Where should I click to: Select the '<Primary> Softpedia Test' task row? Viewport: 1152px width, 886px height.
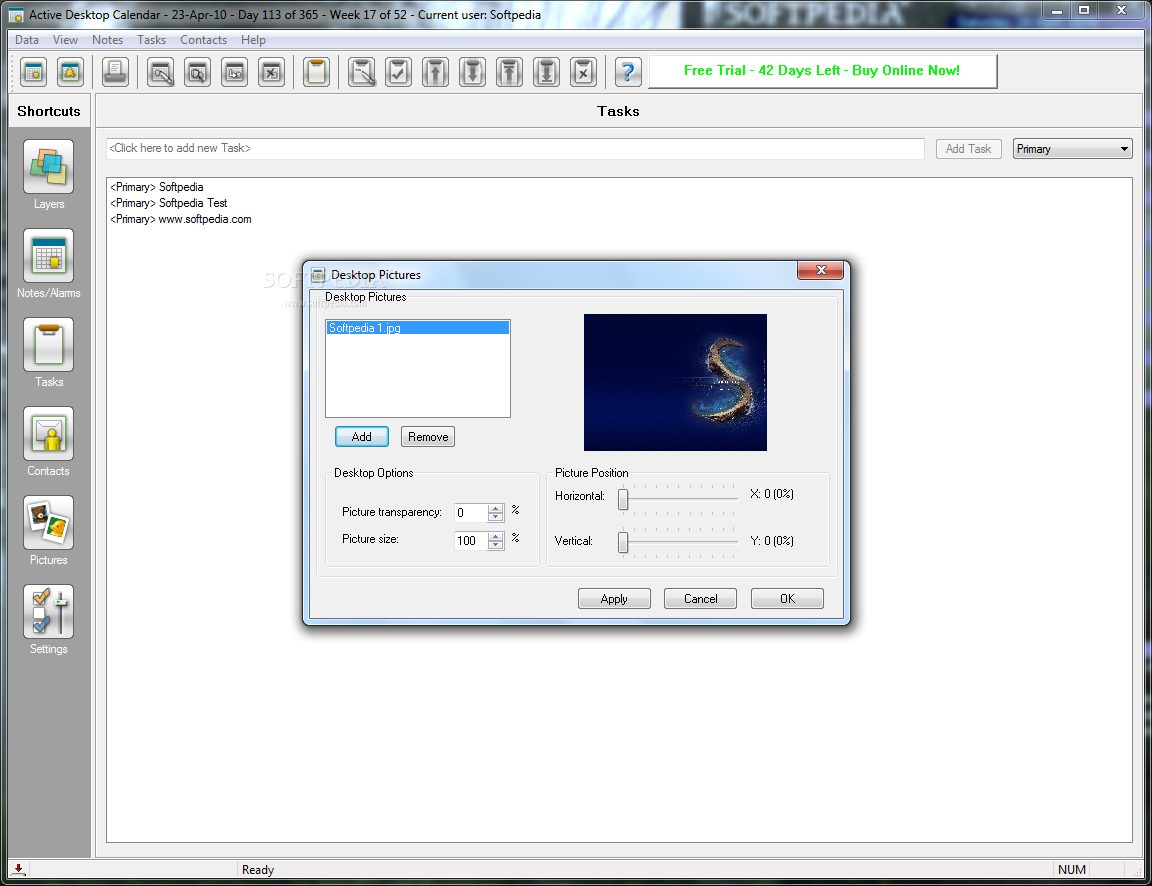pyautogui.click(x=168, y=204)
